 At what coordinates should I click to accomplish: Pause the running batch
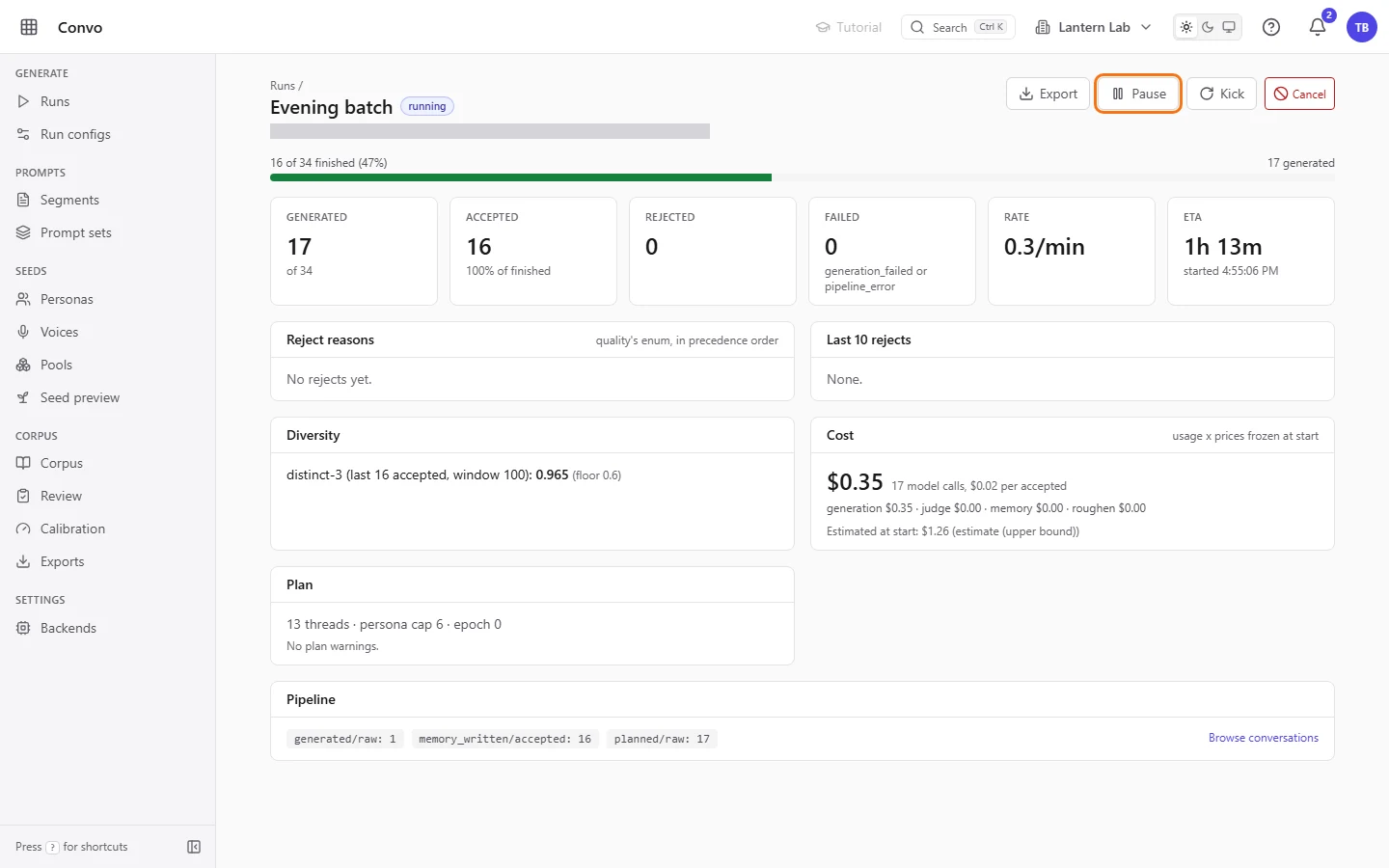[1138, 94]
